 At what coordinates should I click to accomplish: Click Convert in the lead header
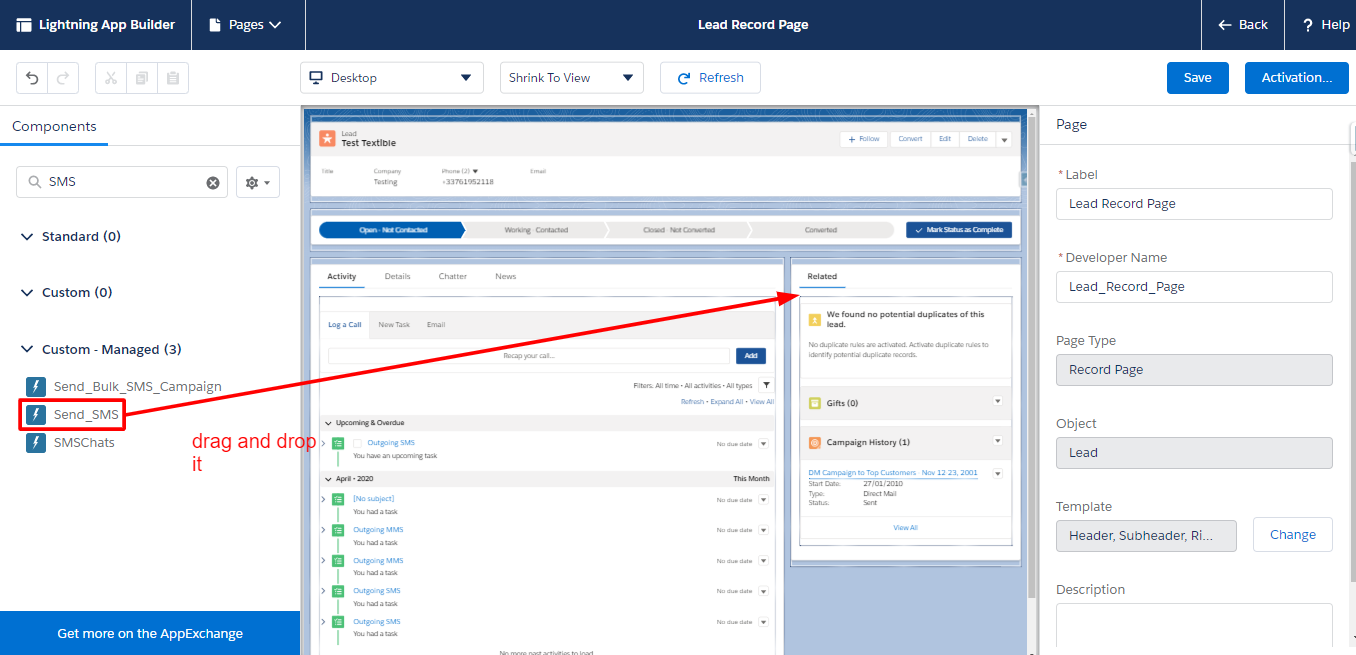(x=910, y=139)
